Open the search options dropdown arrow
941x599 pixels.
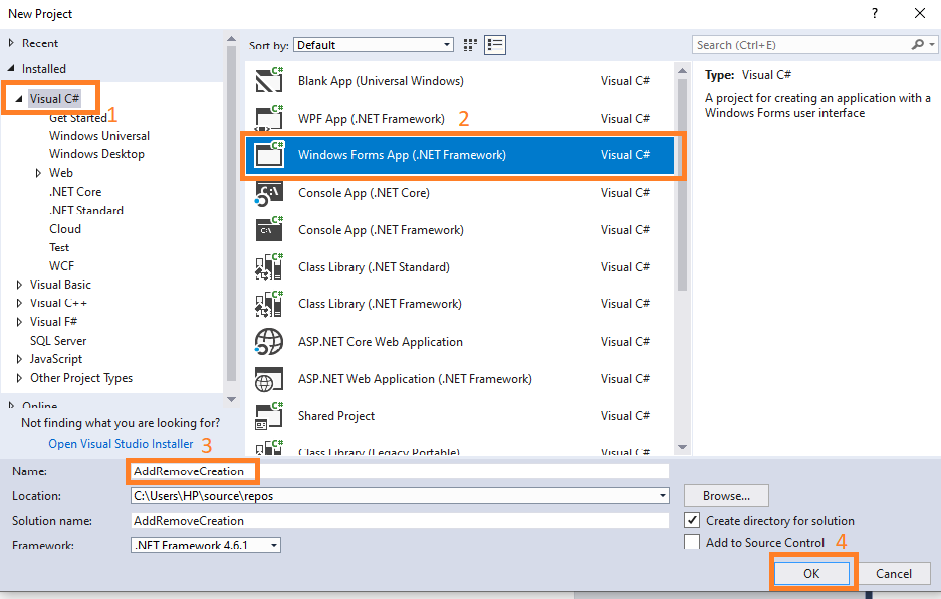[931, 44]
